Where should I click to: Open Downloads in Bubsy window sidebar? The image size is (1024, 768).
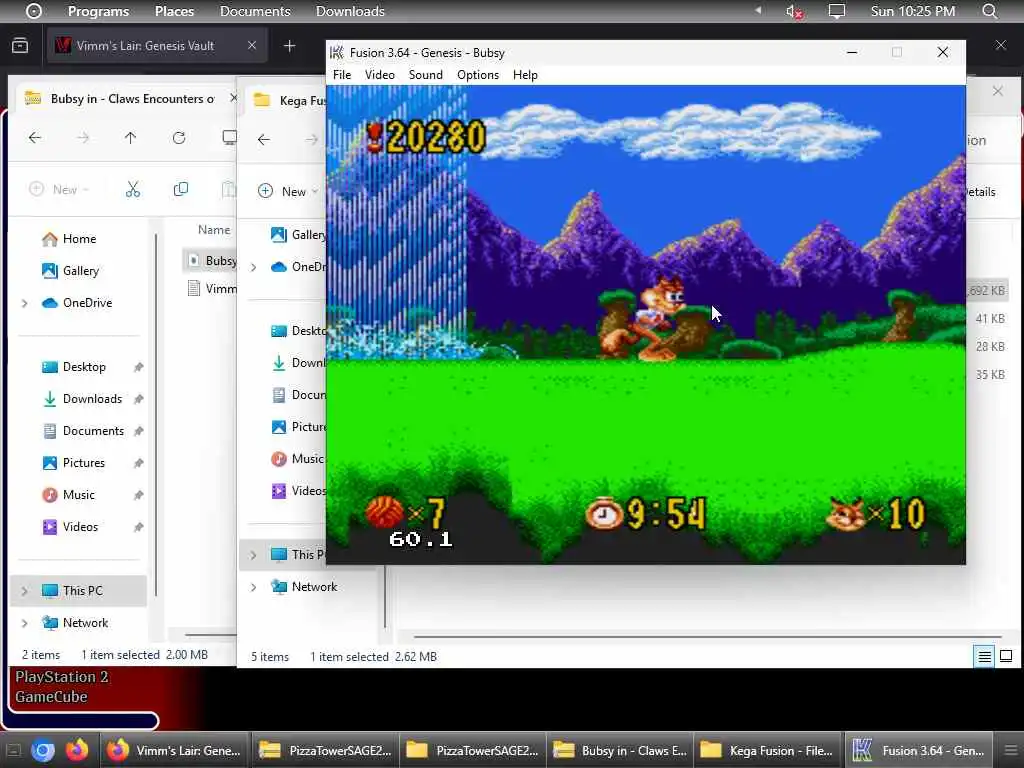[92, 399]
